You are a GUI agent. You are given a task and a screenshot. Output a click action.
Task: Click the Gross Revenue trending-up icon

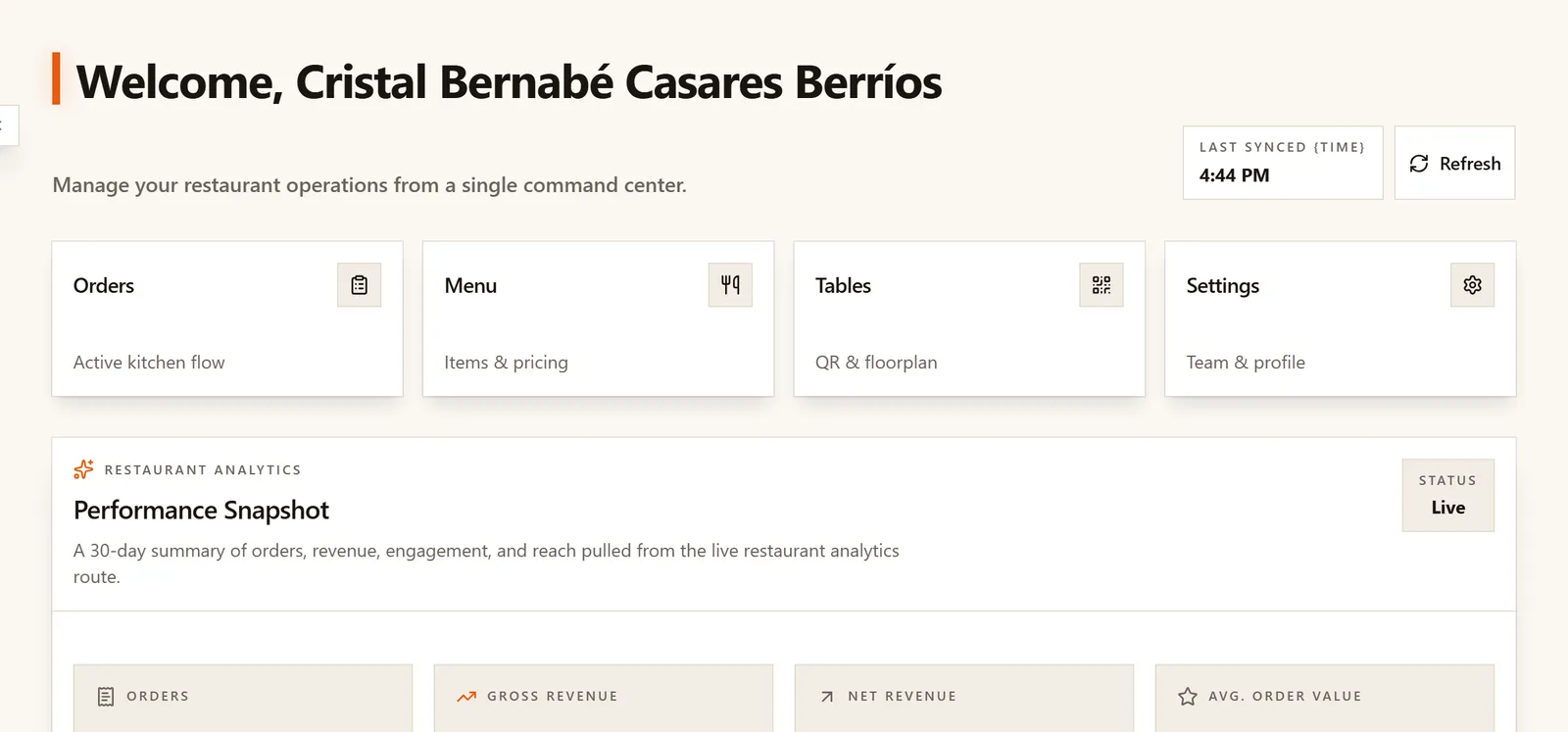click(x=466, y=697)
